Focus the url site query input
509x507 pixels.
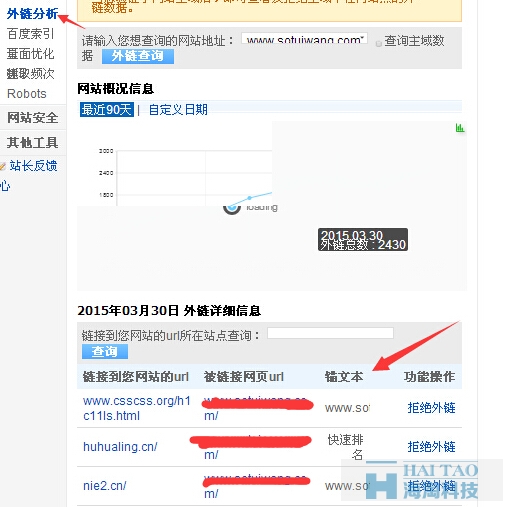(x=330, y=333)
